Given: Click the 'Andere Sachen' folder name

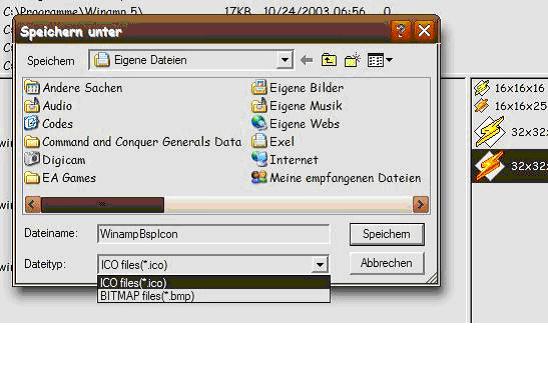Looking at the screenshot, I should point(82,88).
